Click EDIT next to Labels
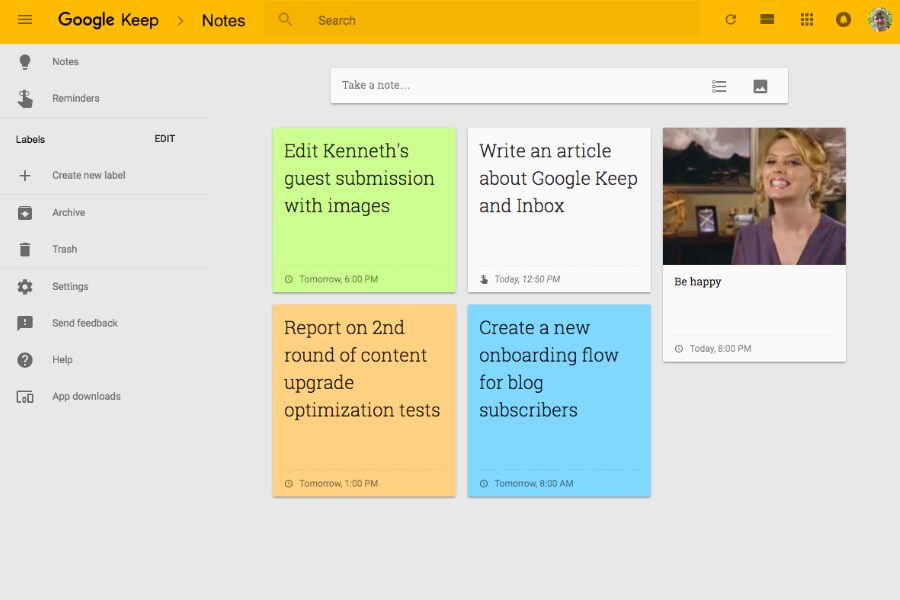 point(165,138)
